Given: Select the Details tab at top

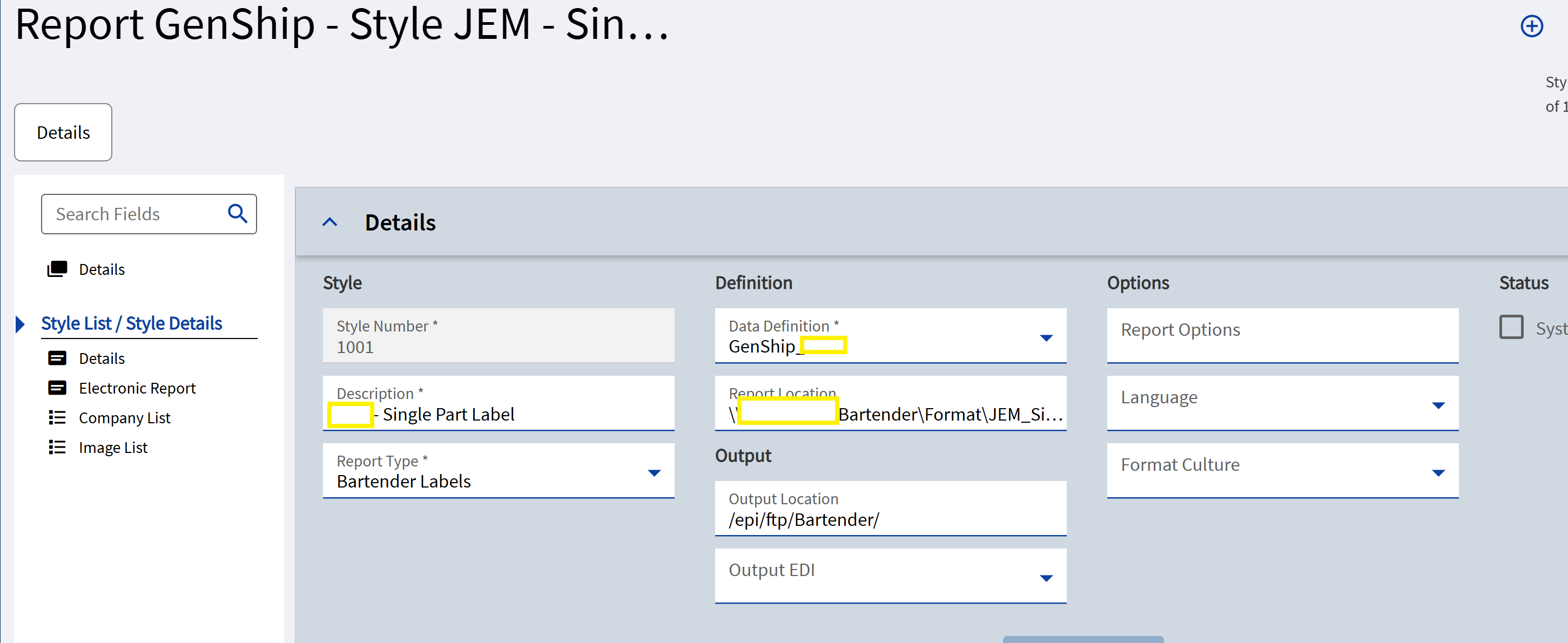Looking at the screenshot, I should coord(63,132).
